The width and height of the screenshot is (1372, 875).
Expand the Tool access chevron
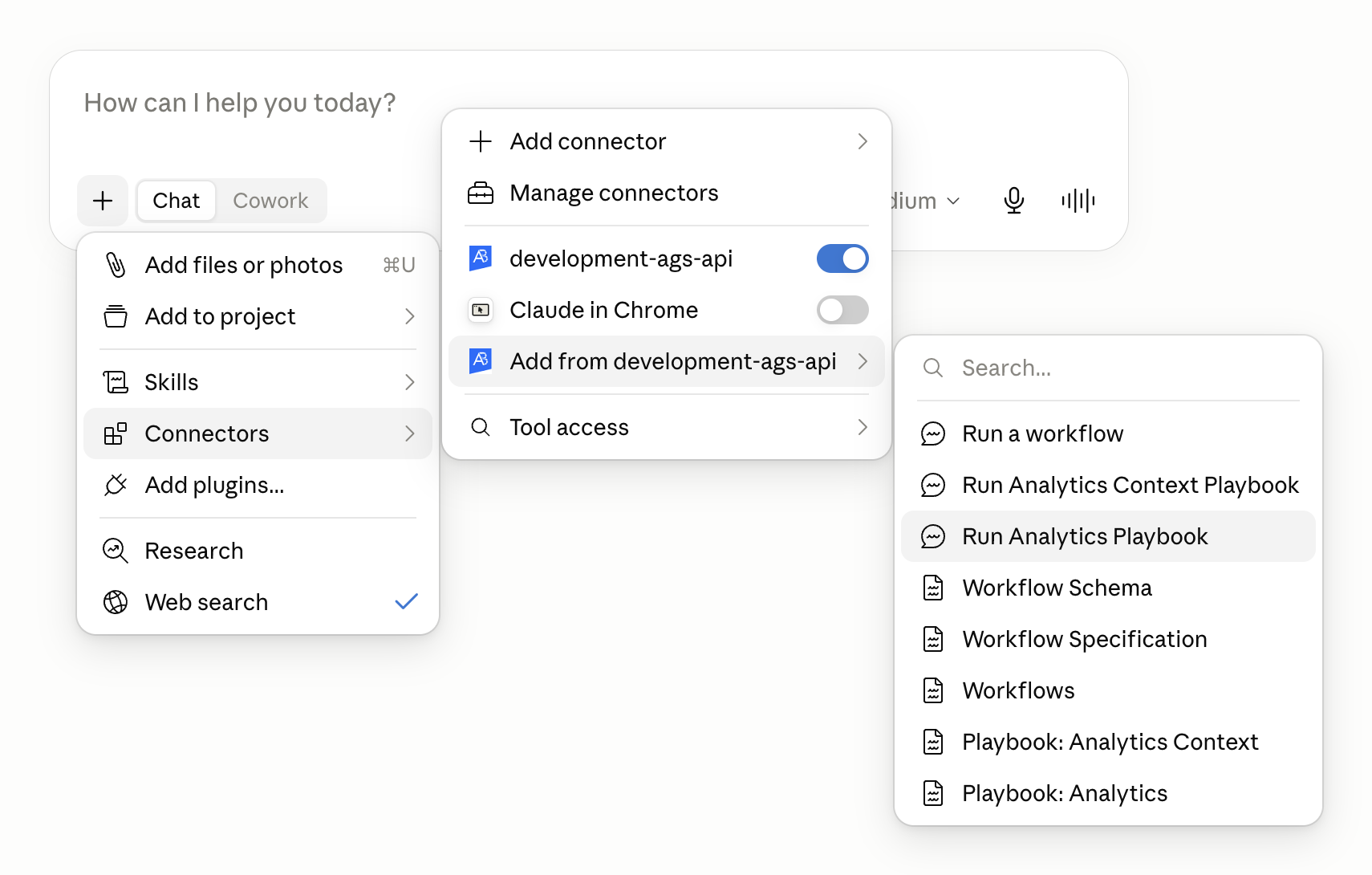click(x=863, y=427)
